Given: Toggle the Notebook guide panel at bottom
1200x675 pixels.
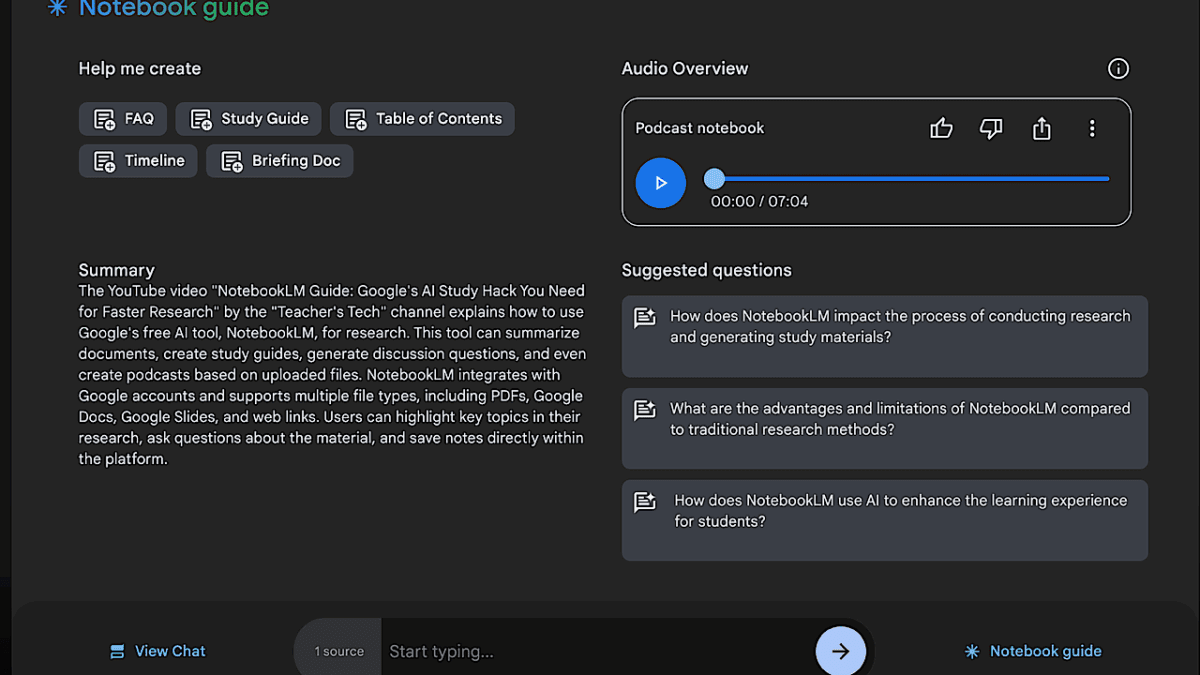Looking at the screenshot, I should click(x=1033, y=651).
